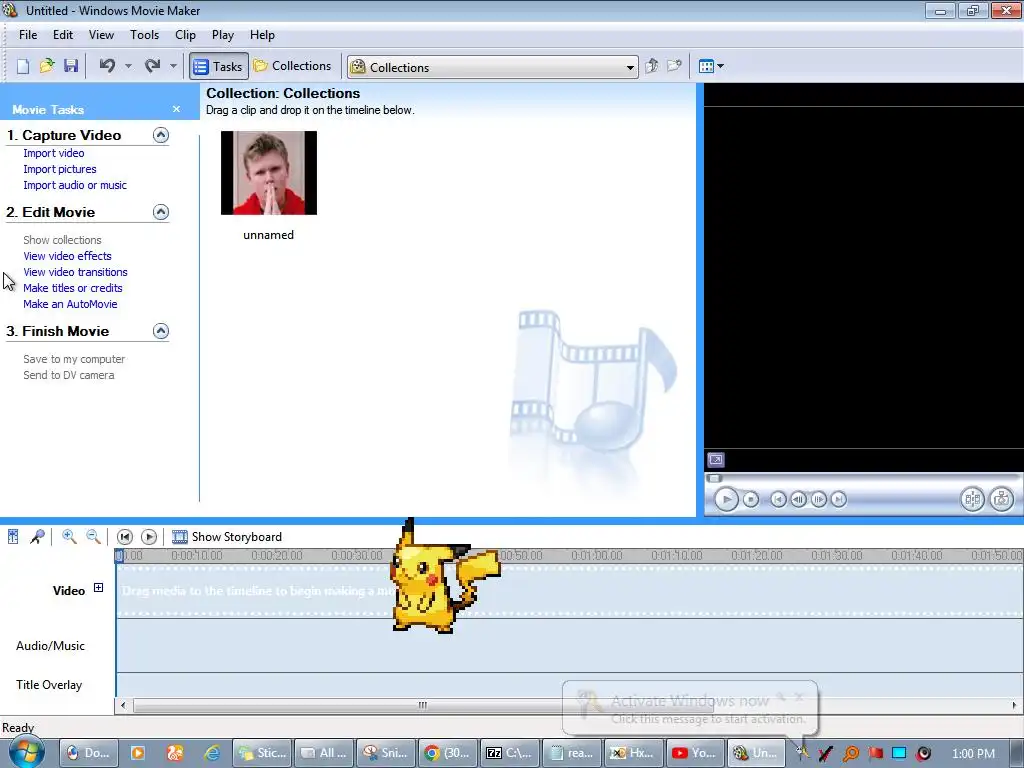The height and width of the screenshot is (768, 1024).
Task: Step to the next frame
Action: (x=818, y=500)
